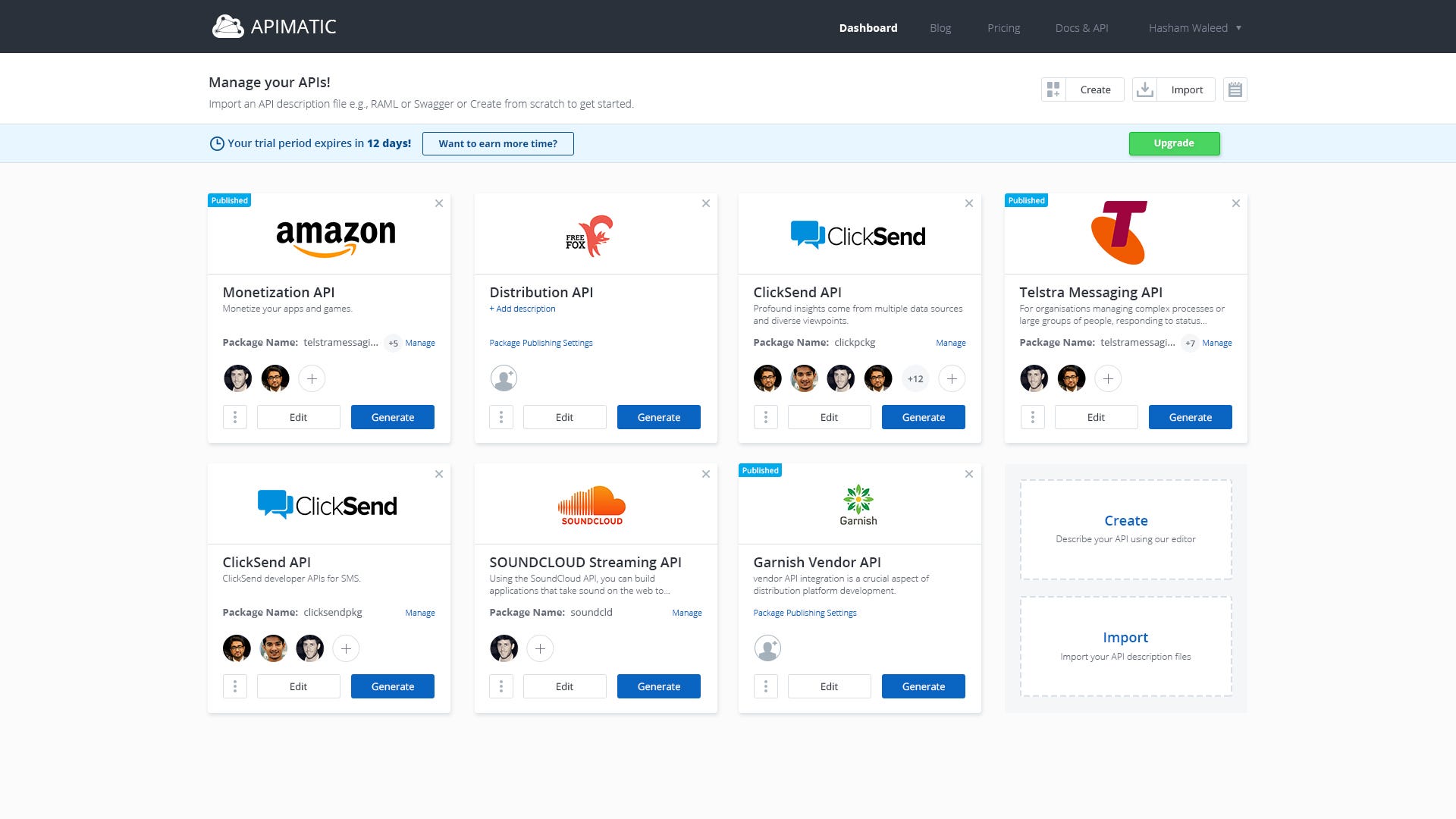Go to Pricing page
Image resolution: width=1456 pixels, height=819 pixels.
[x=1003, y=28]
